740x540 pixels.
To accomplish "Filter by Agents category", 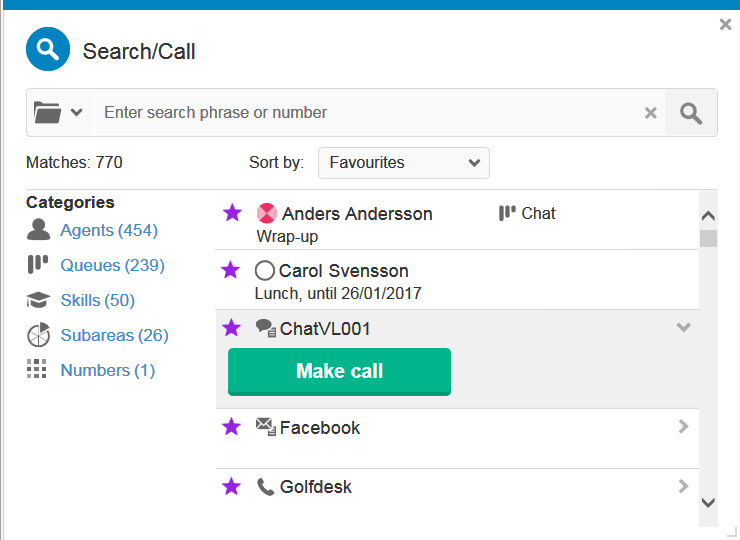I will click(x=108, y=230).
